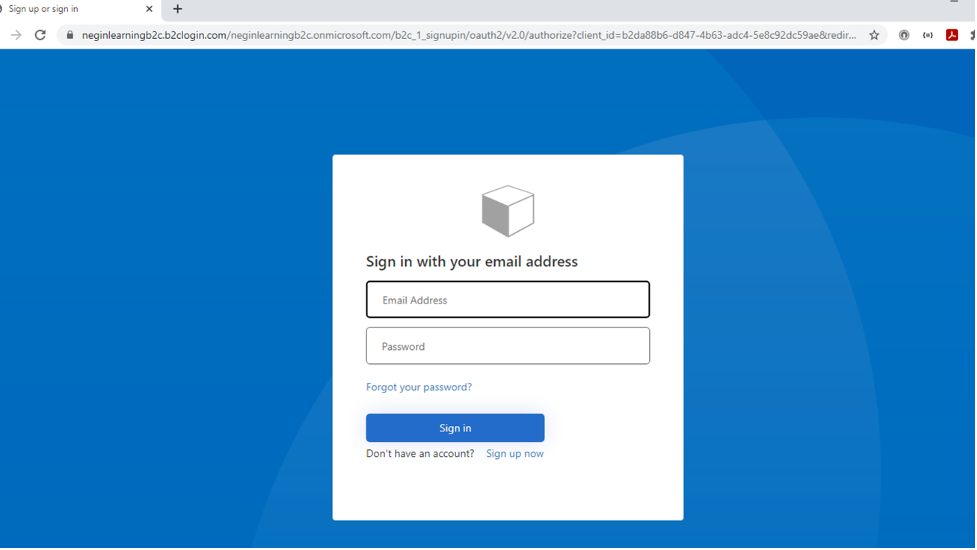Follow the 'Sign up now' link
Image resolution: width=977 pixels, height=550 pixels.
click(515, 454)
